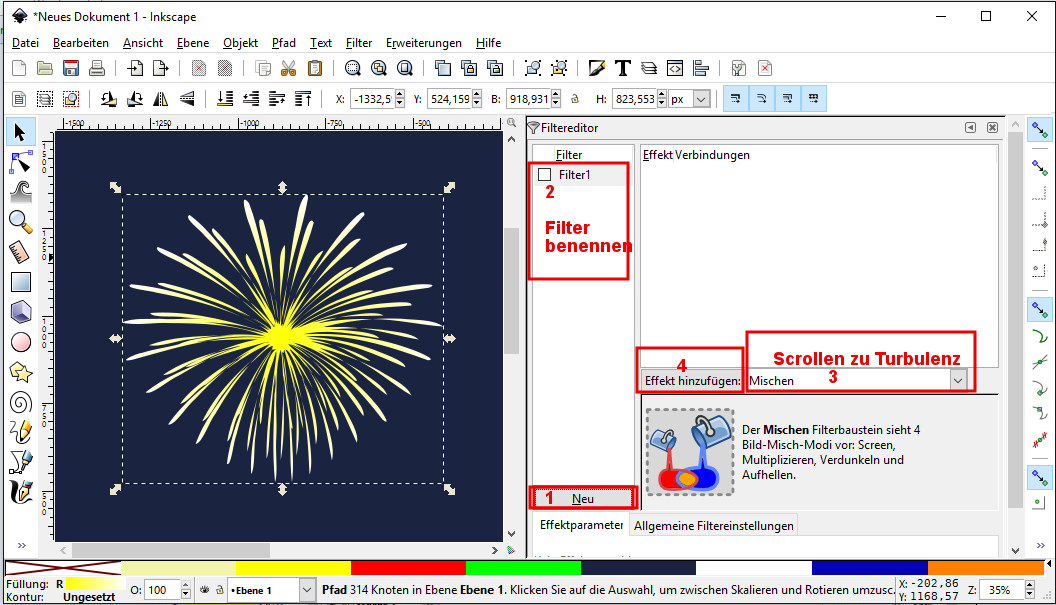Image resolution: width=1056 pixels, height=605 pixels.
Task: Pick the Star and polygon tool
Action: (20, 372)
